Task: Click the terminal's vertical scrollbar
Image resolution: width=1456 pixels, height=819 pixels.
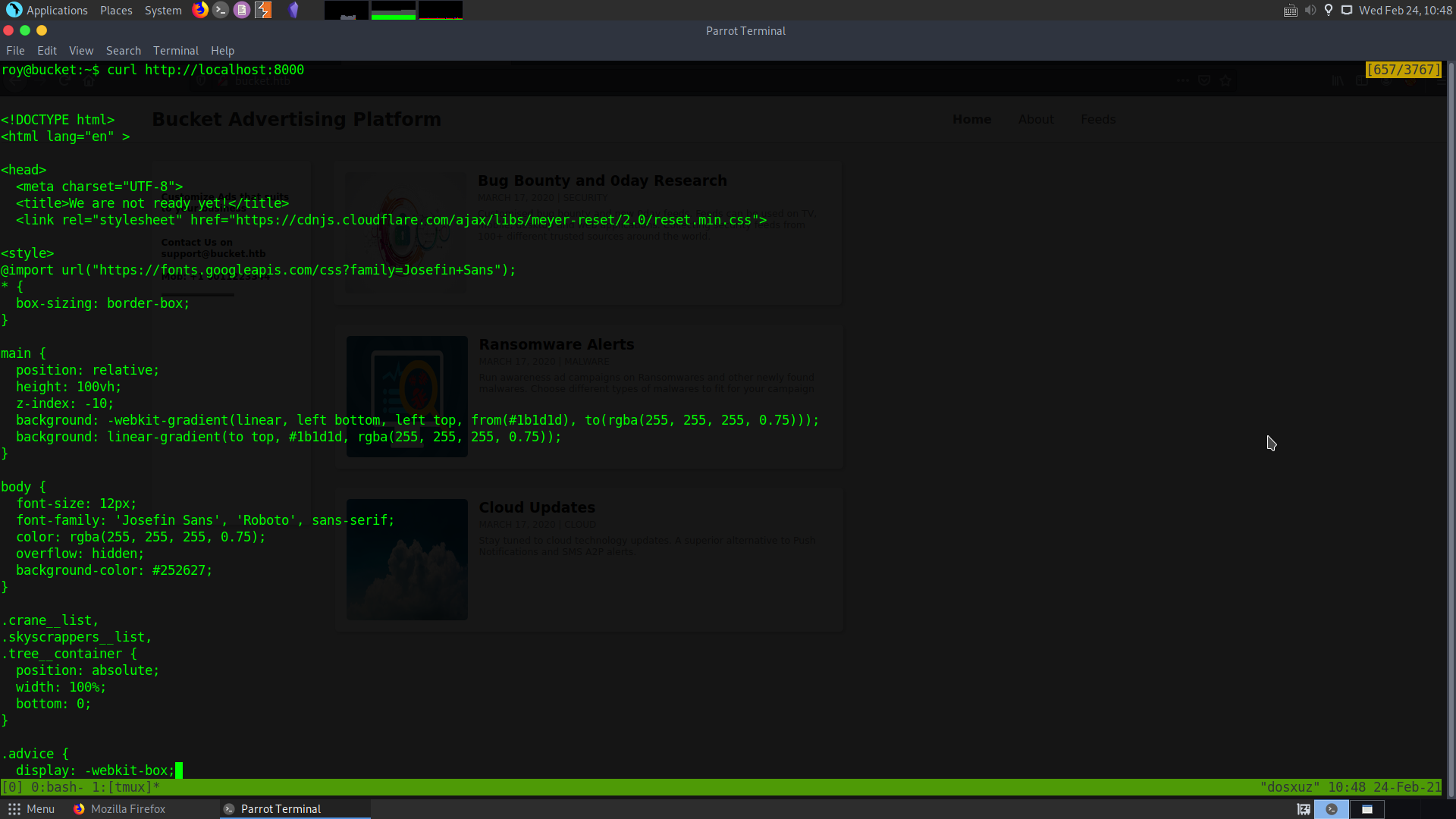Action: tap(1451, 425)
